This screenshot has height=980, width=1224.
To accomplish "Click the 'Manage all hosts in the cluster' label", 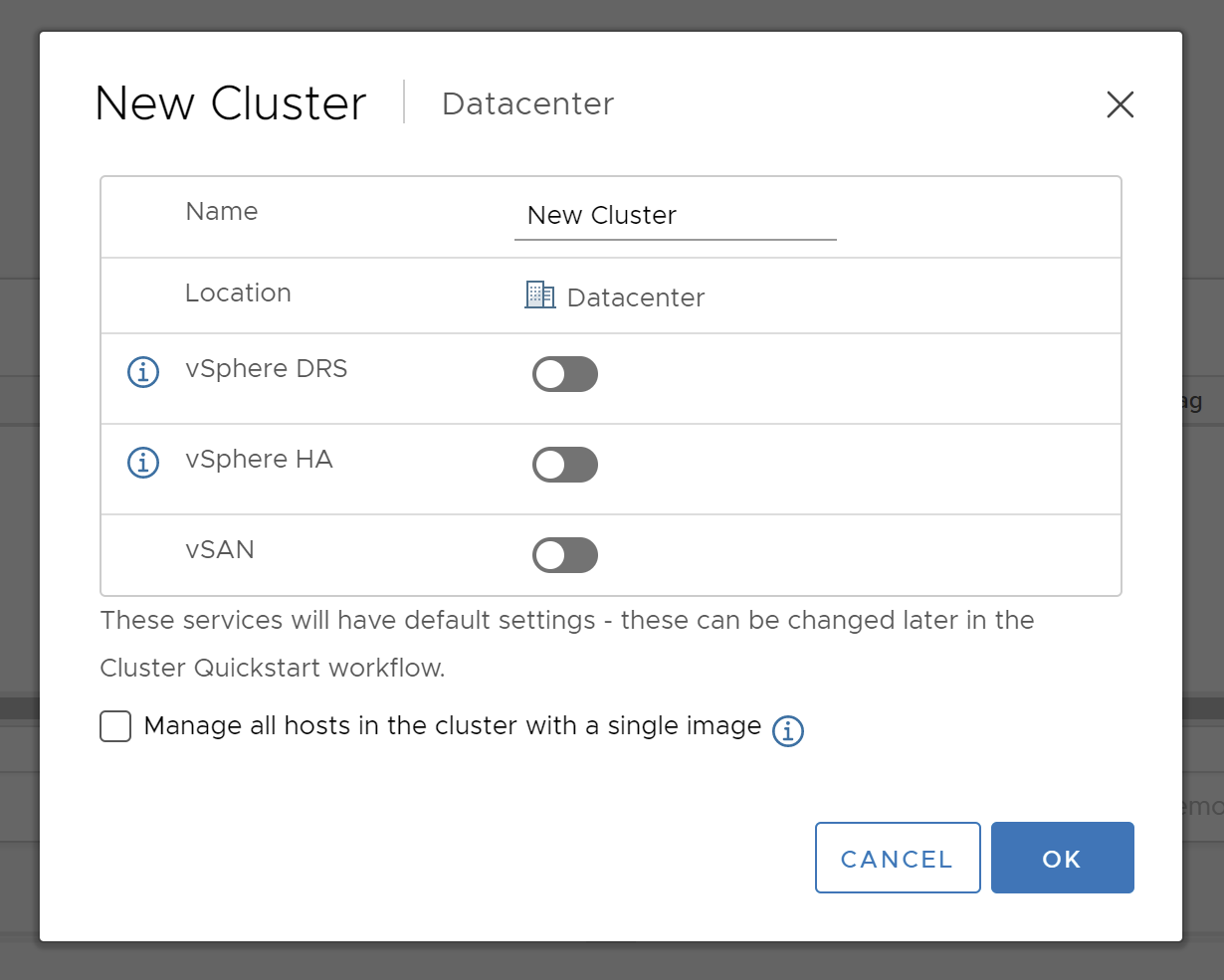I will click(x=453, y=726).
